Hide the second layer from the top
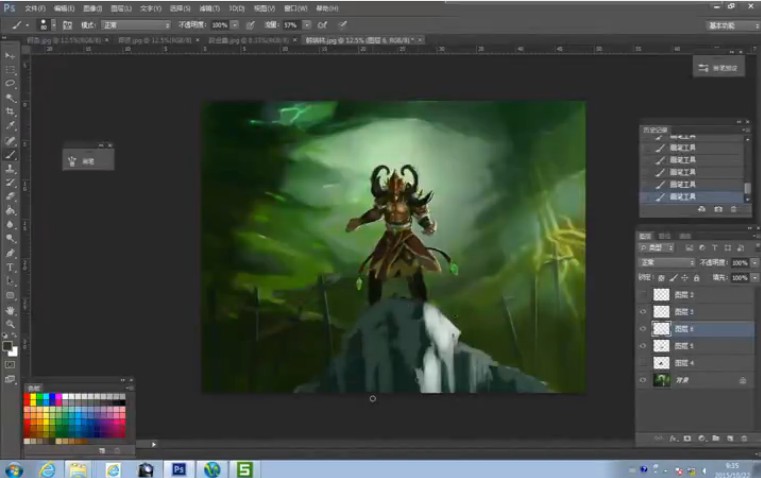The image size is (761, 478). [x=644, y=312]
